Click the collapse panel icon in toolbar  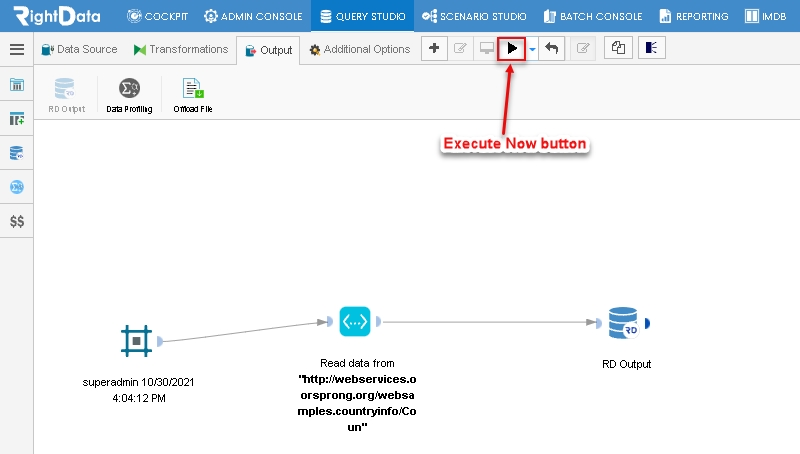click(652, 48)
